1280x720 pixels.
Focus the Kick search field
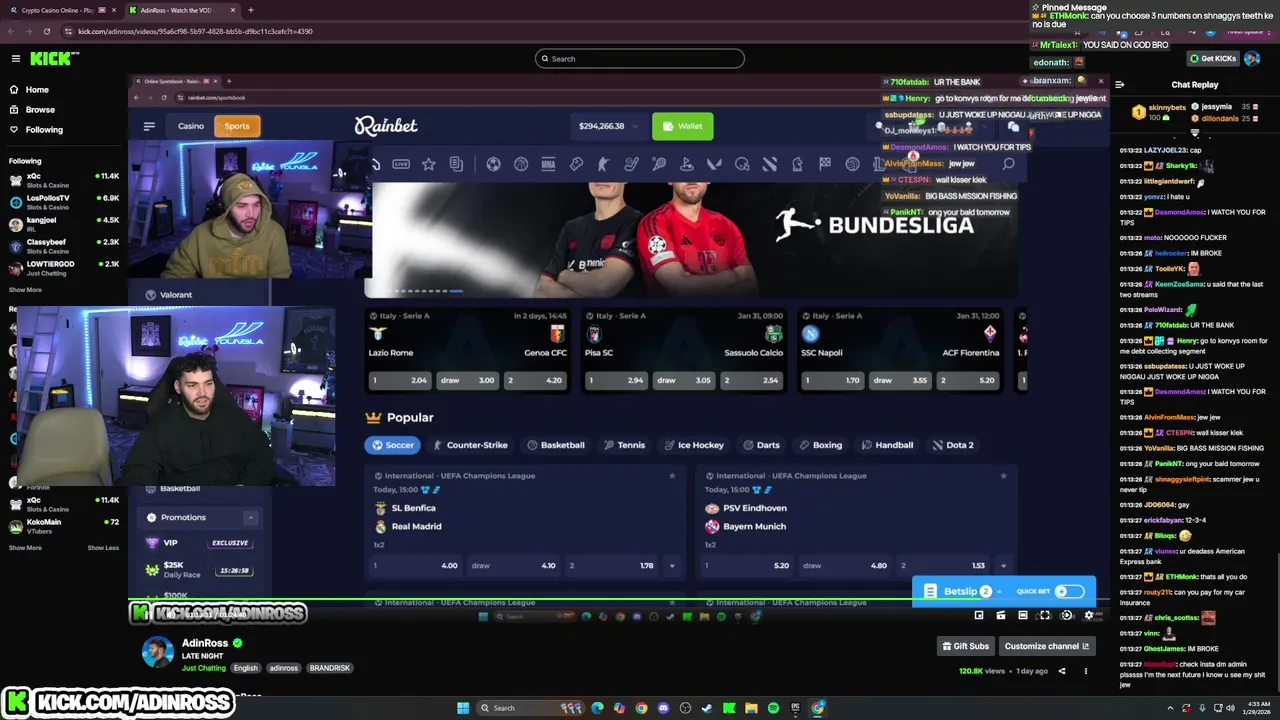(640, 59)
